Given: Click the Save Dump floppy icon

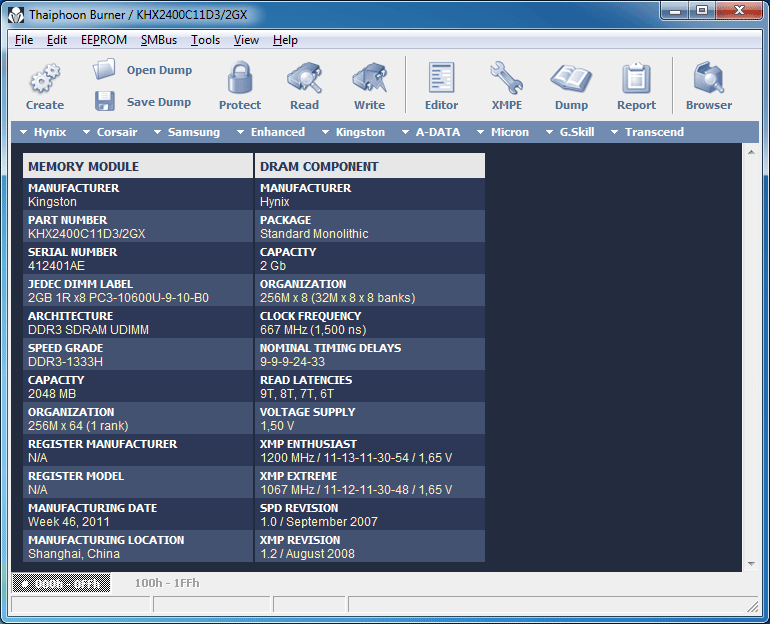Looking at the screenshot, I should (104, 101).
